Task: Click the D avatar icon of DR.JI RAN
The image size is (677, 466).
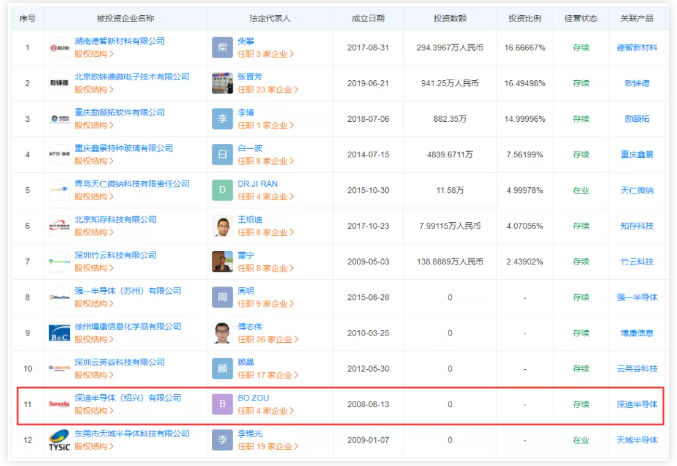Action: [222, 190]
